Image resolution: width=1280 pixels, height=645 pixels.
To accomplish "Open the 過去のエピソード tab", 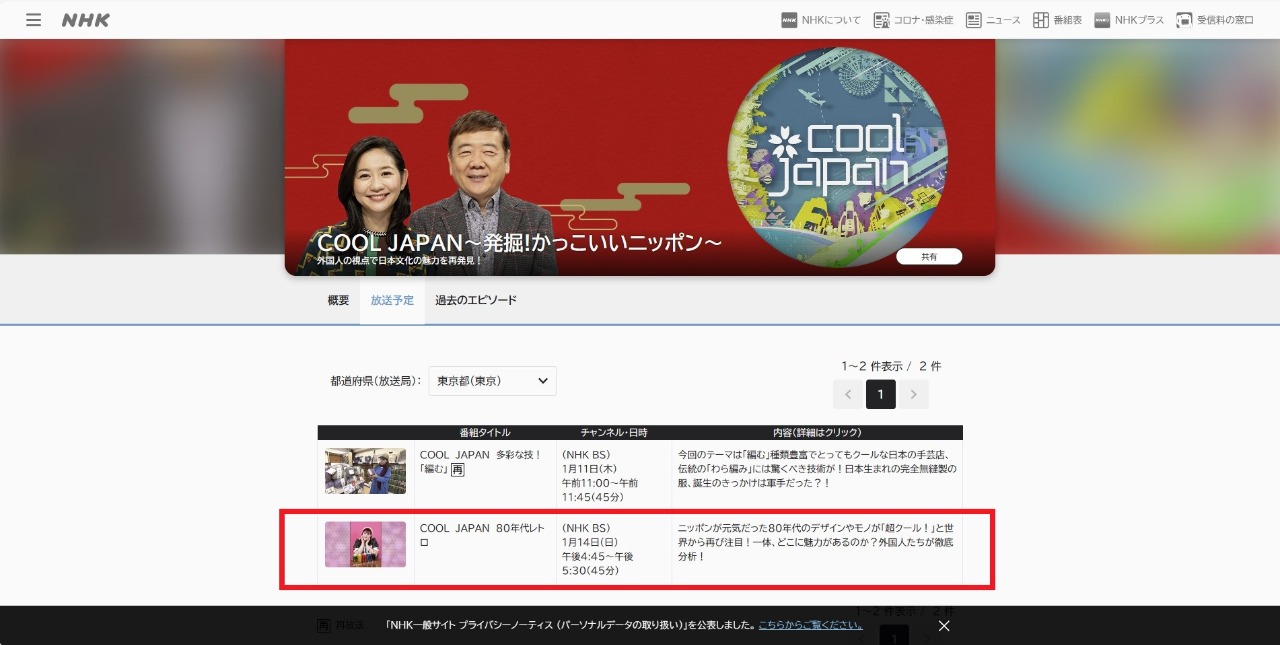I will tap(476, 300).
